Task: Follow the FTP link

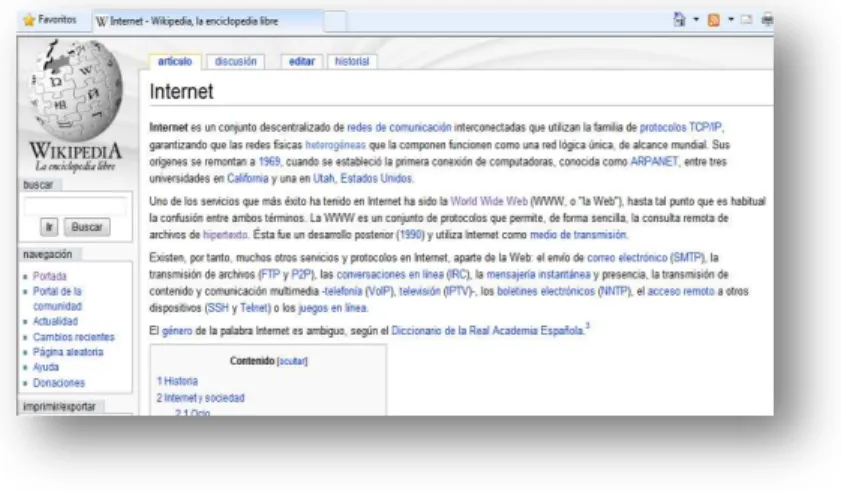Action: 270,275
